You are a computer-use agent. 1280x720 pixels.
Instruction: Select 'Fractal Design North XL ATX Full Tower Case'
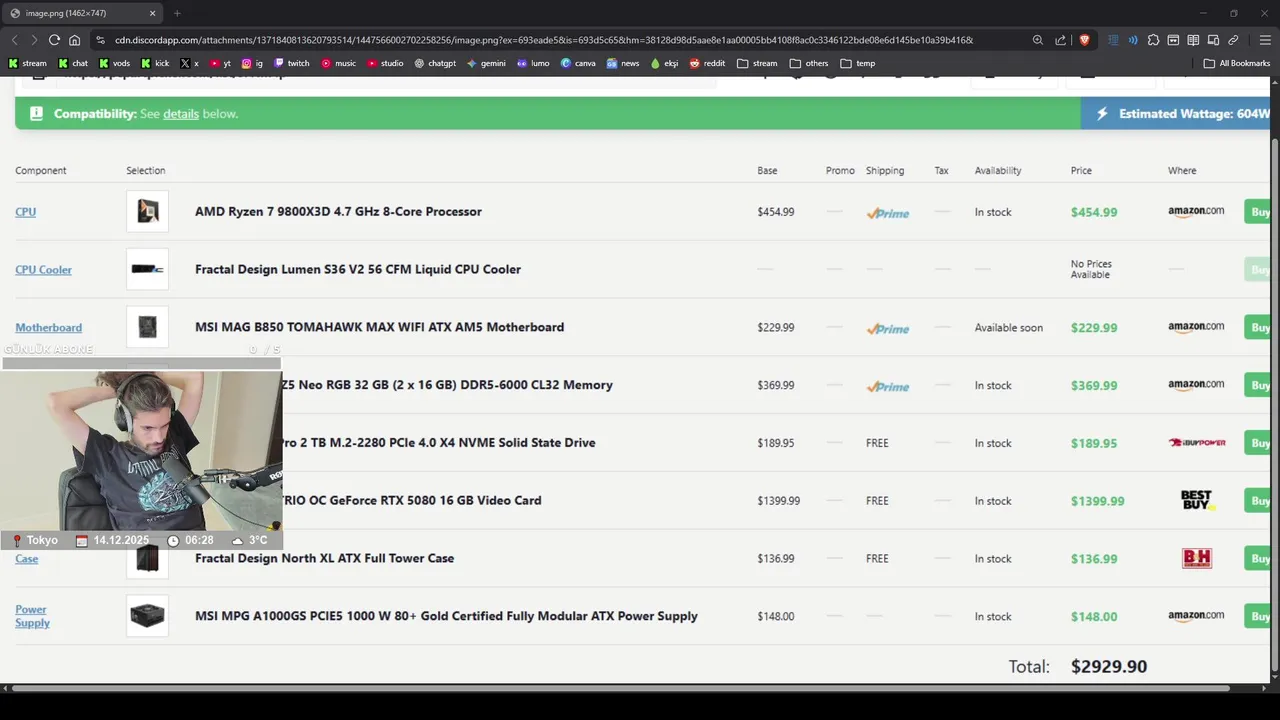click(324, 558)
